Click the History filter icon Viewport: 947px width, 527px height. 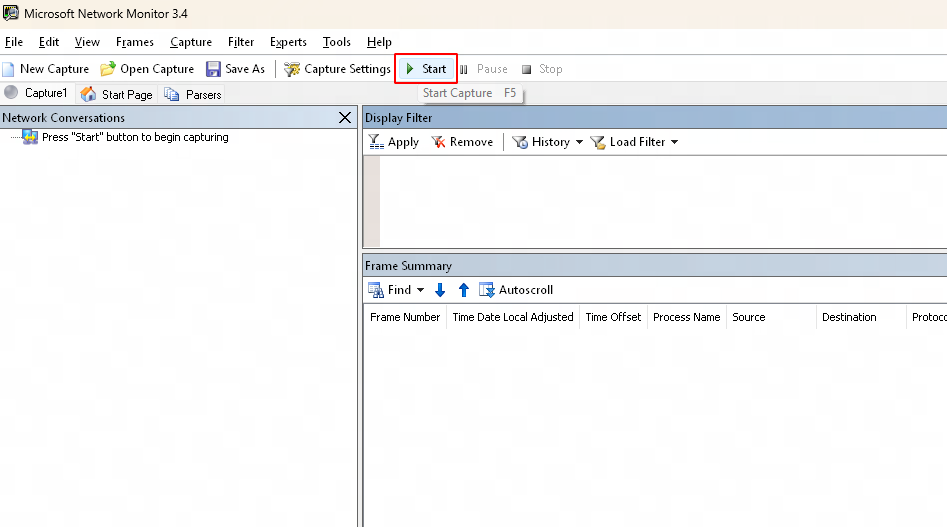click(519, 142)
